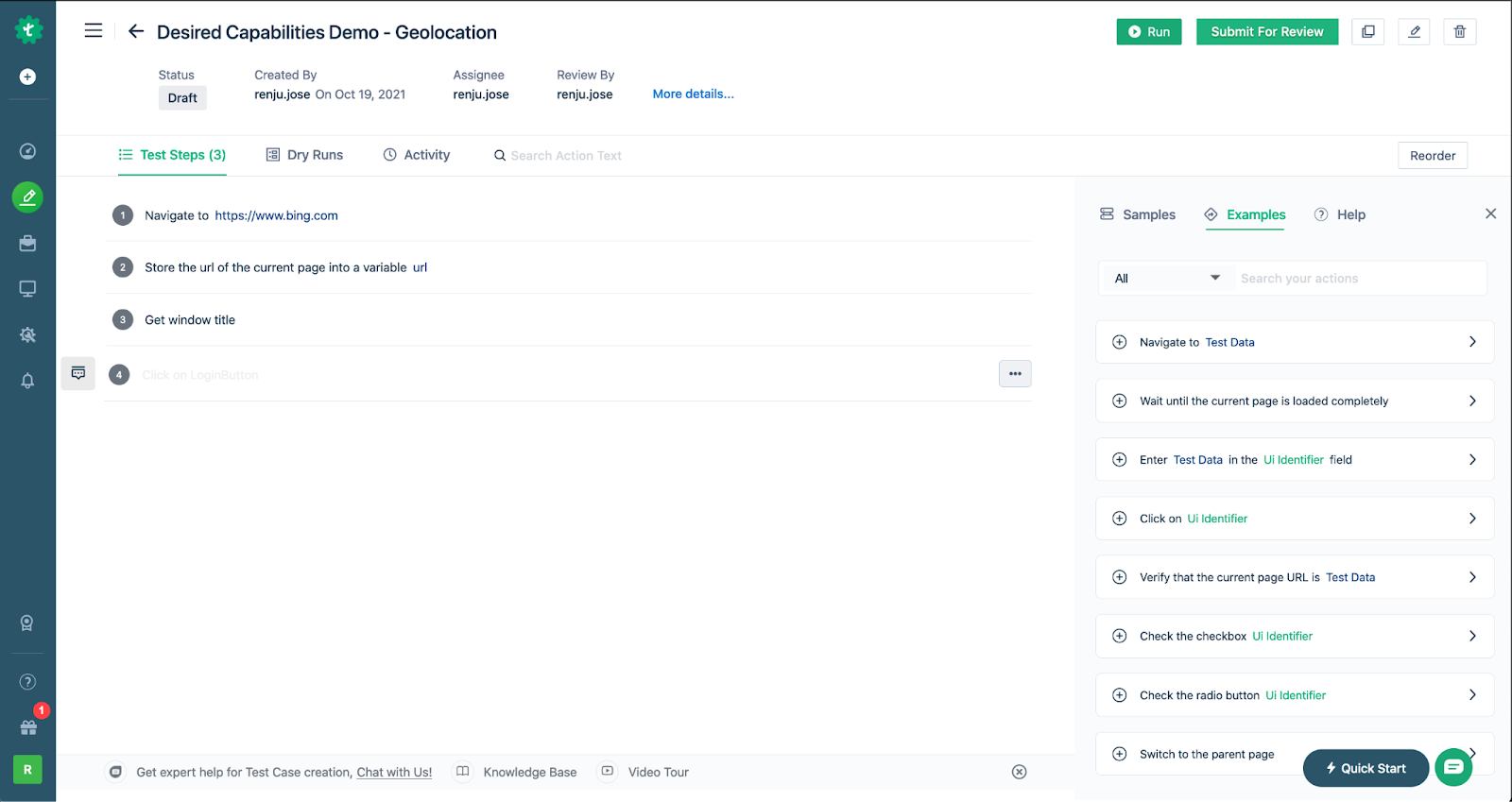The height and width of the screenshot is (802, 1512).
Task: Add the 'Navigate to Test Data' action
Action: click(x=1120, y=342)
